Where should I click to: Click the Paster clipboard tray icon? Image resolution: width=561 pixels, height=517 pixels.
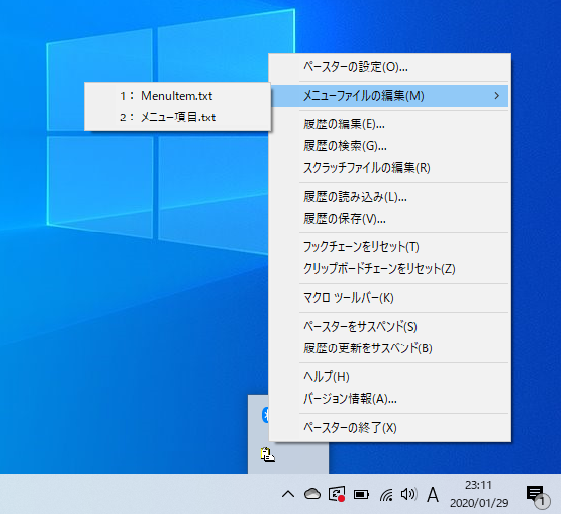tap(267, 455)
